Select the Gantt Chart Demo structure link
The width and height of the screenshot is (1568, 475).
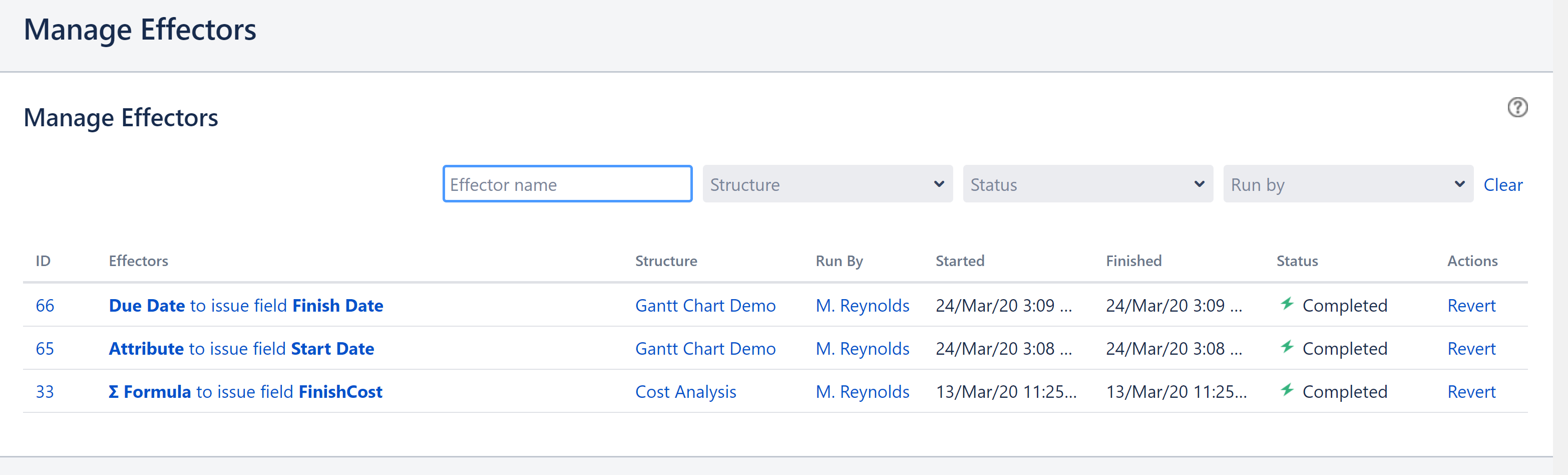click(x=705, y=305)
